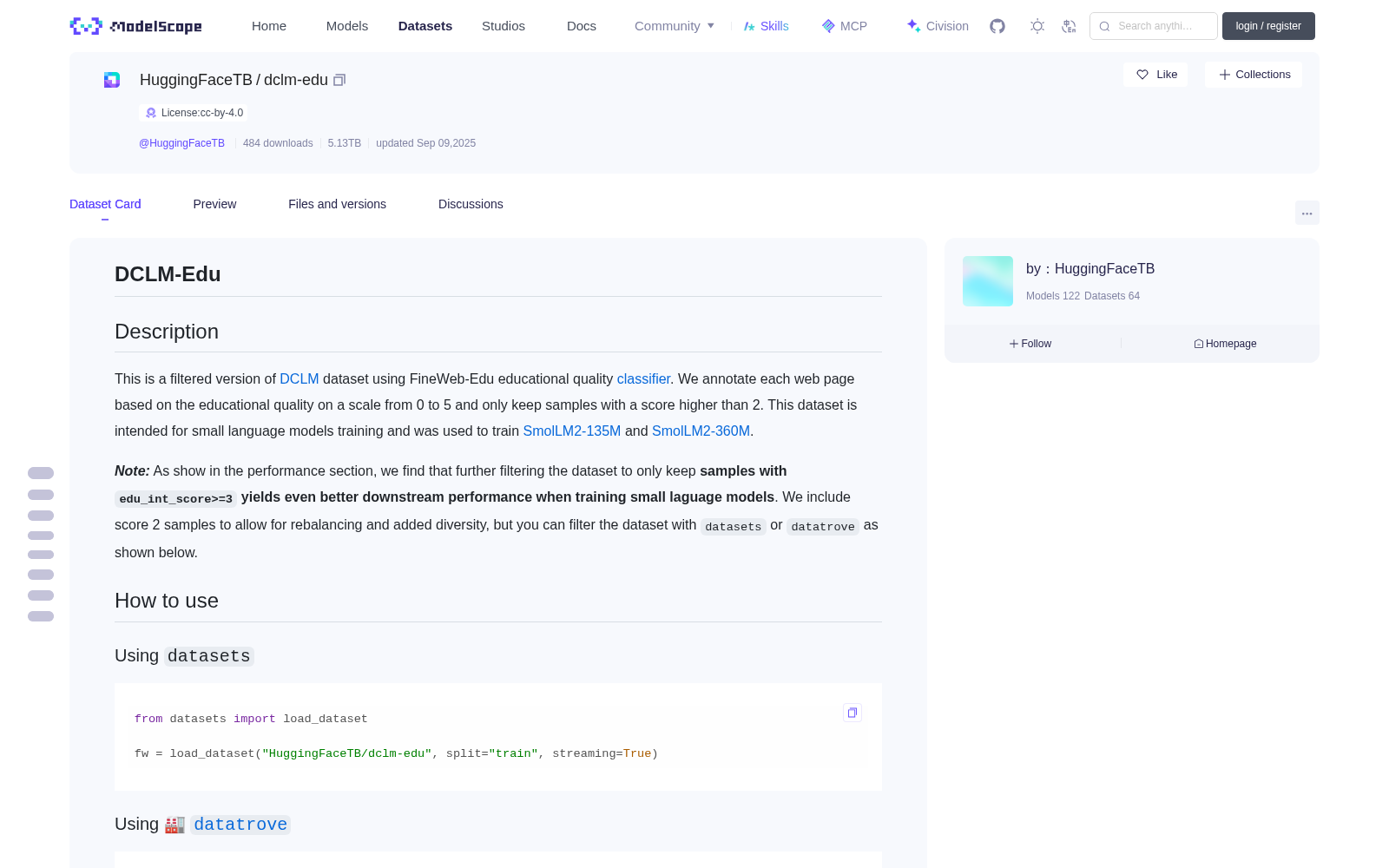Screen dimensions: 1389x868
Task: Open the Skills navigation item
Action: click(x=767, y=26)
